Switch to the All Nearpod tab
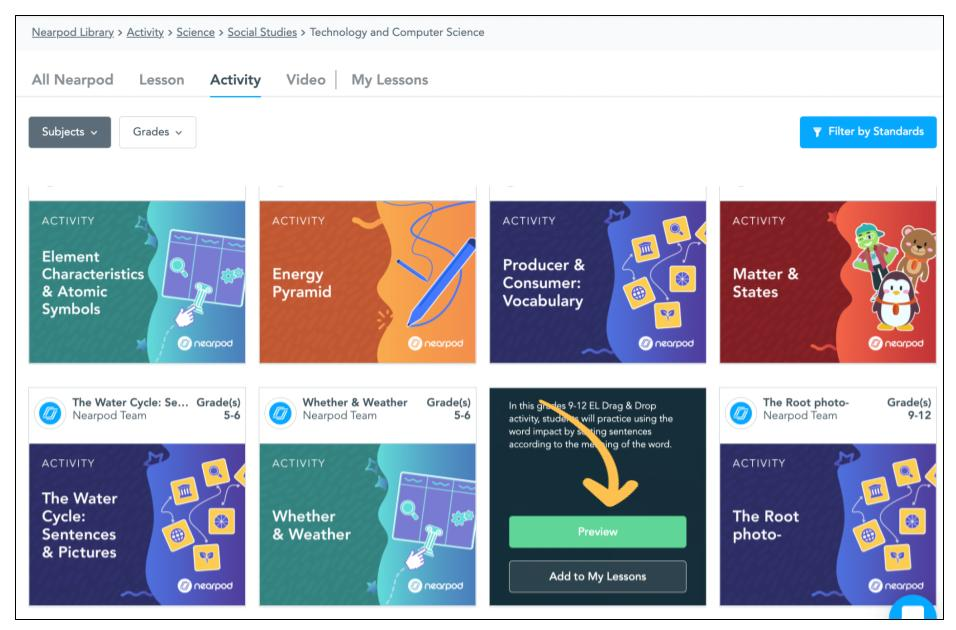The width and height of the screenshot is (956, 630). pos(73,80)
